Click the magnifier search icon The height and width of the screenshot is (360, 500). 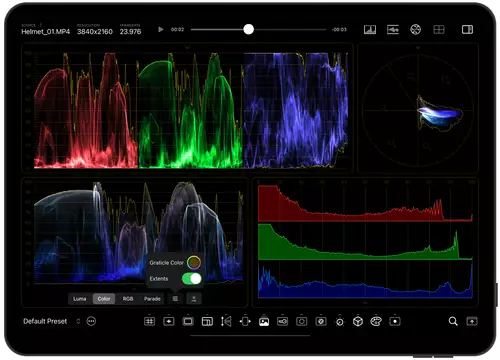pyautogui.click(x=453, y=321)
